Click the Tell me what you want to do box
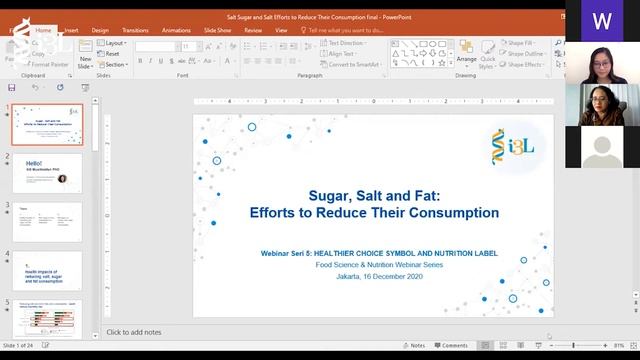This screenshot has height=360, width=640. pos(342,30)
